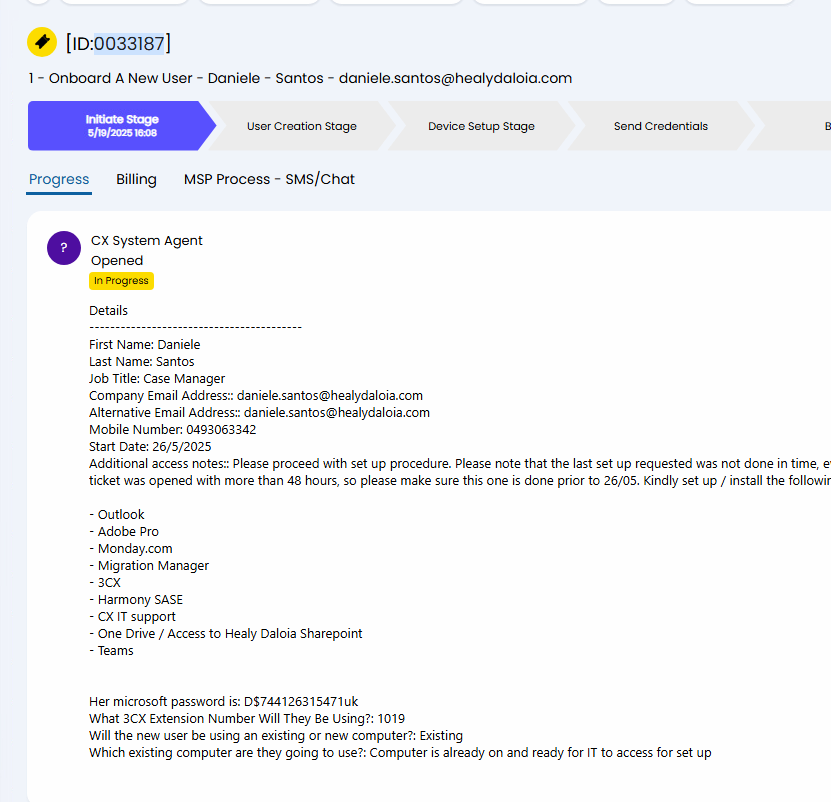Click the Alternative Email Address value

tap(337, 412)
